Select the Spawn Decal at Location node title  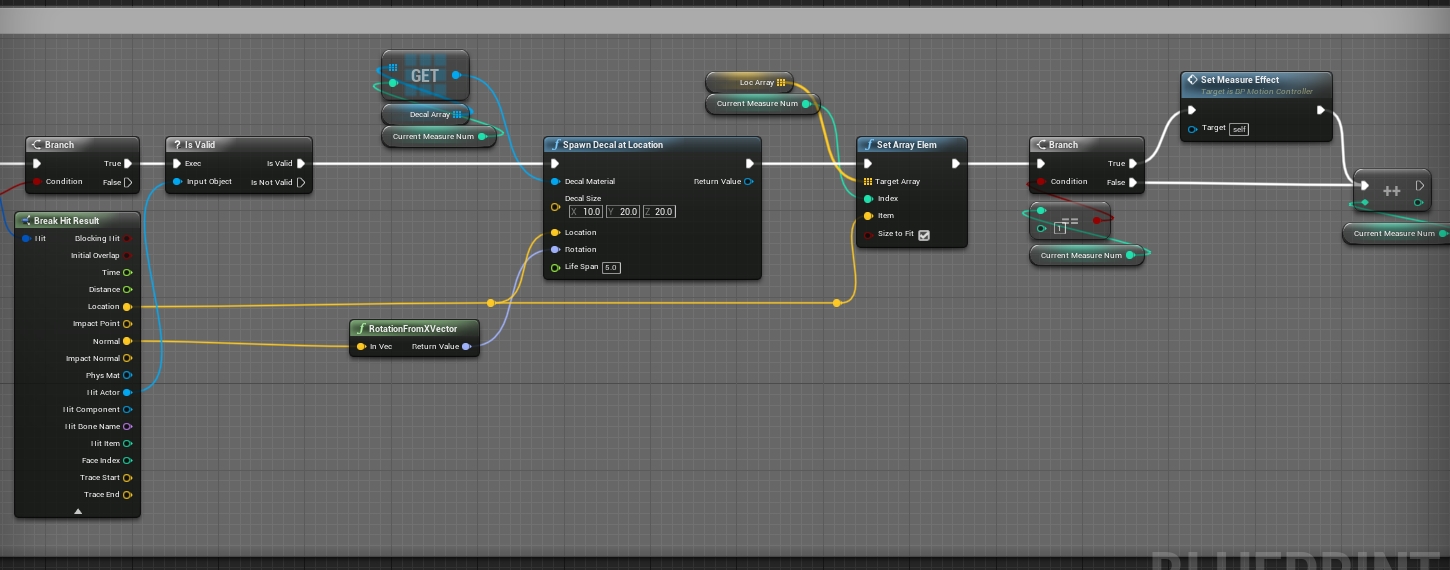click(x=613, y=145)
